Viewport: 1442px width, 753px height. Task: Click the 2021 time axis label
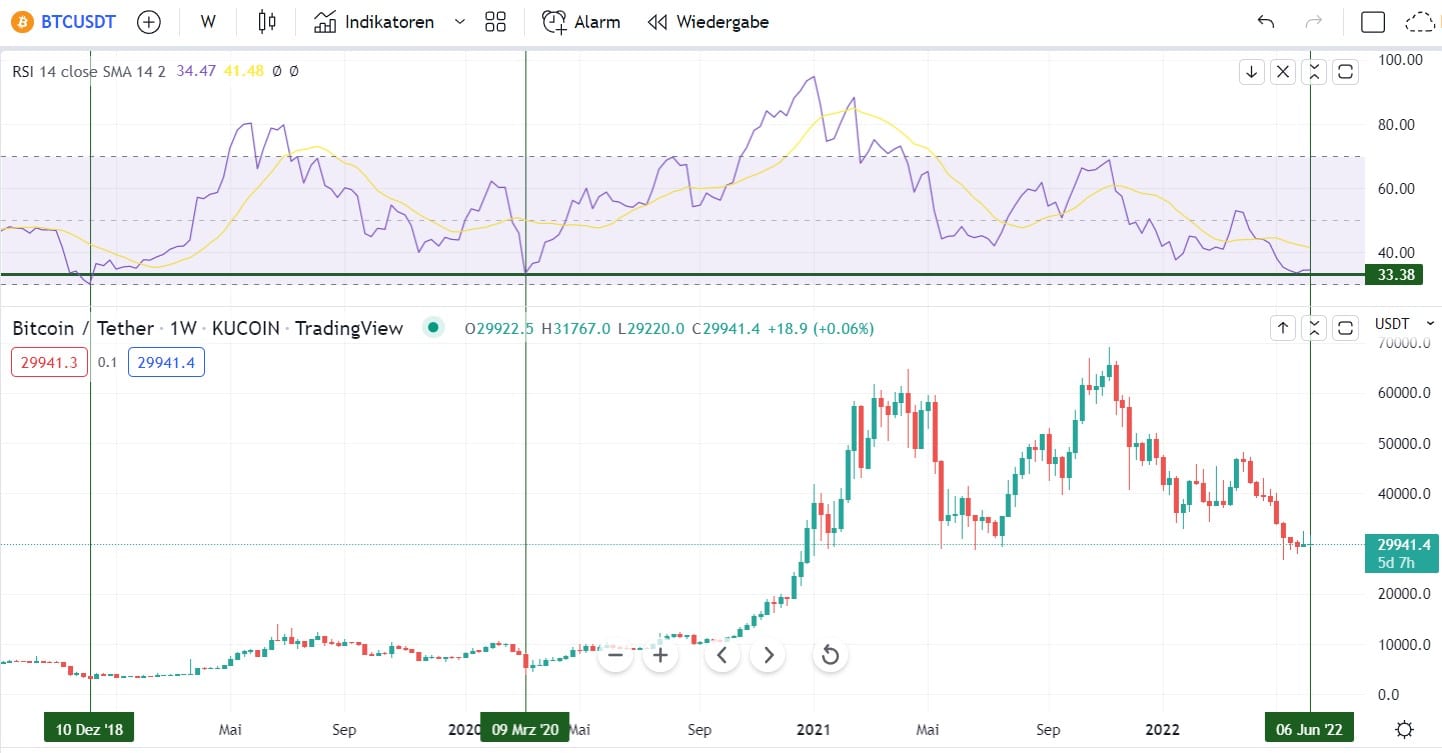[813, 729]
